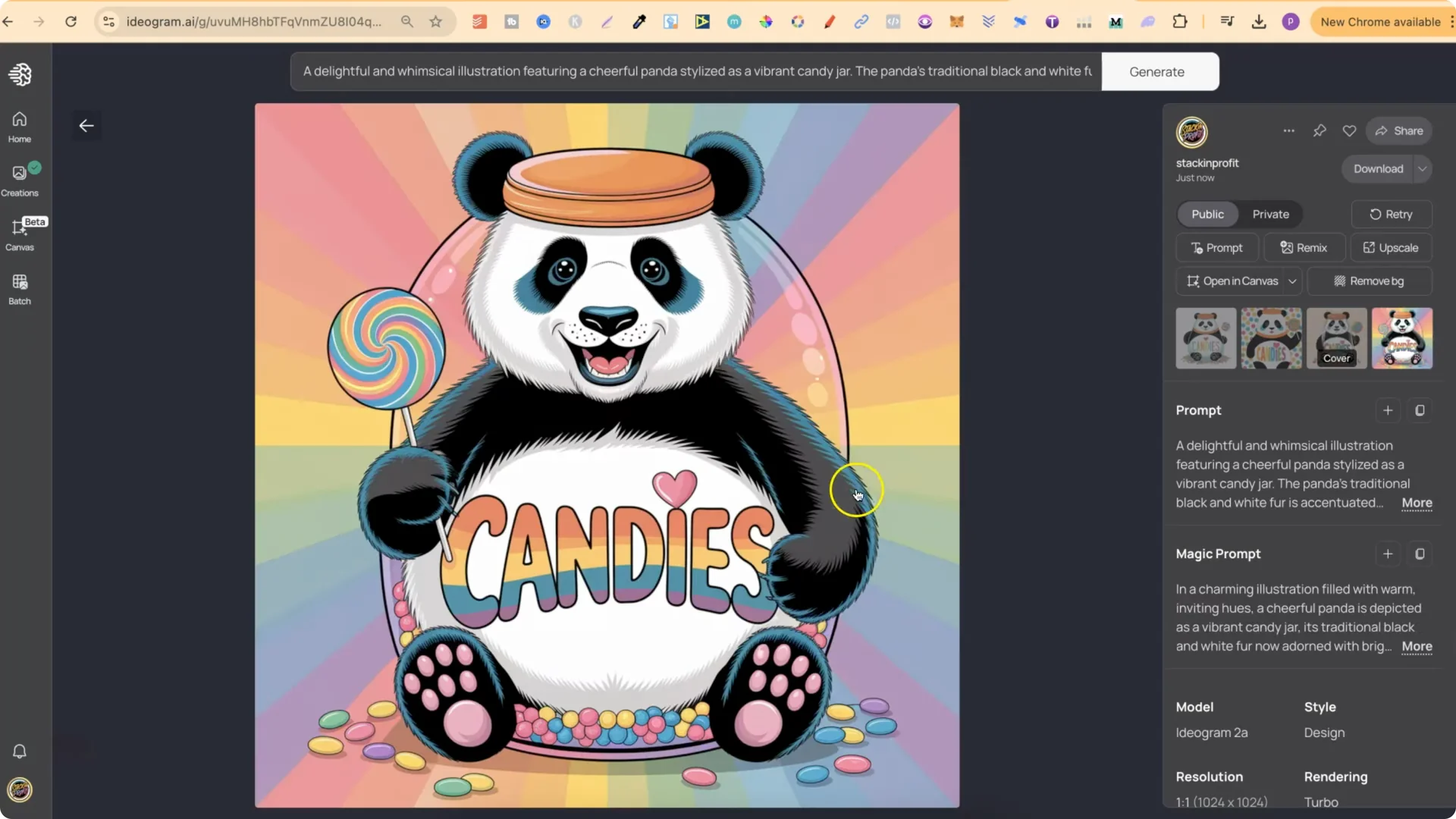Open the Batch tool in sidebar
Screen dimensions: 1456x819
[x=19, y=288]
